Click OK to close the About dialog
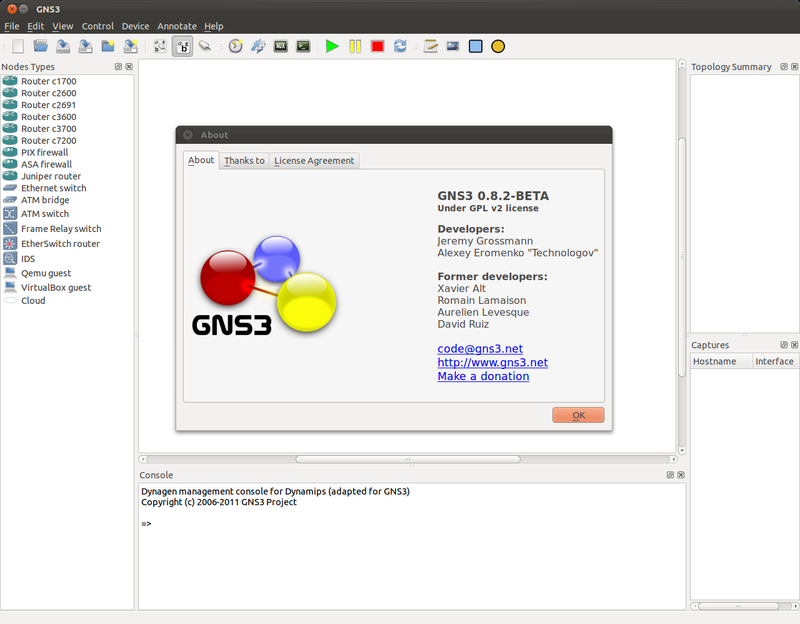The image size is (800, 624). pos(578,414)
